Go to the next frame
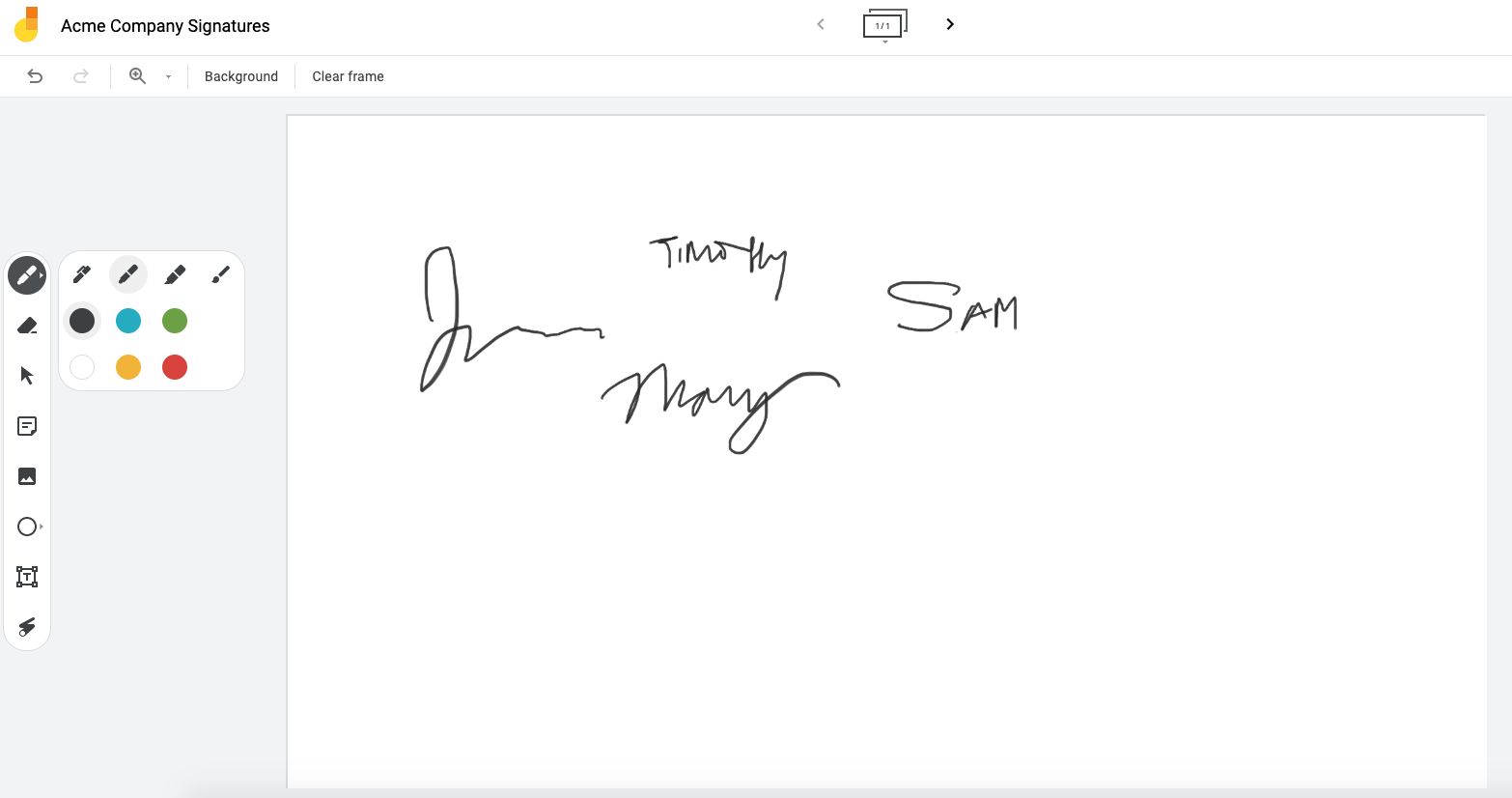1512x798 pixels. pos(950,24)
